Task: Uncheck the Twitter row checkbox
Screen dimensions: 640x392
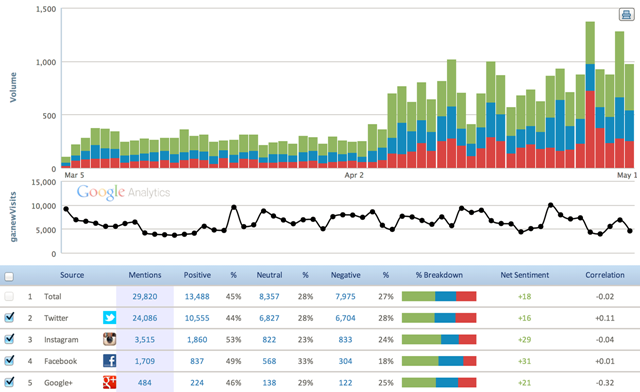Action: tap(9, 317)
